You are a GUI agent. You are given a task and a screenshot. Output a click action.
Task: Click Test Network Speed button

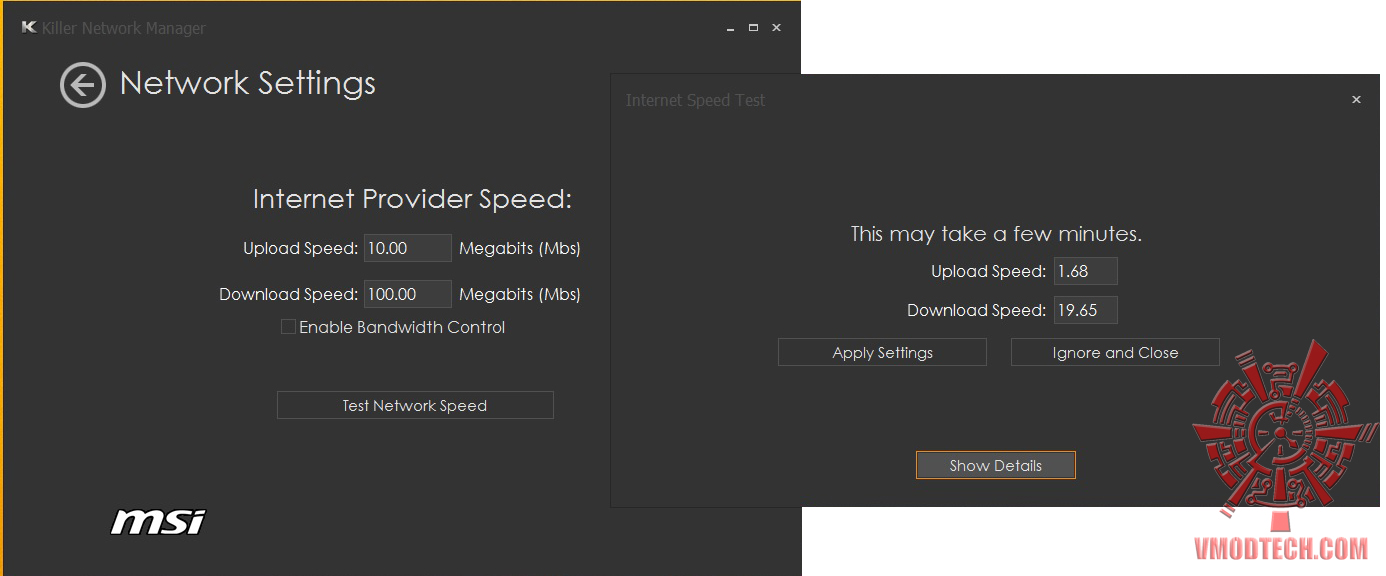(415, 405)
